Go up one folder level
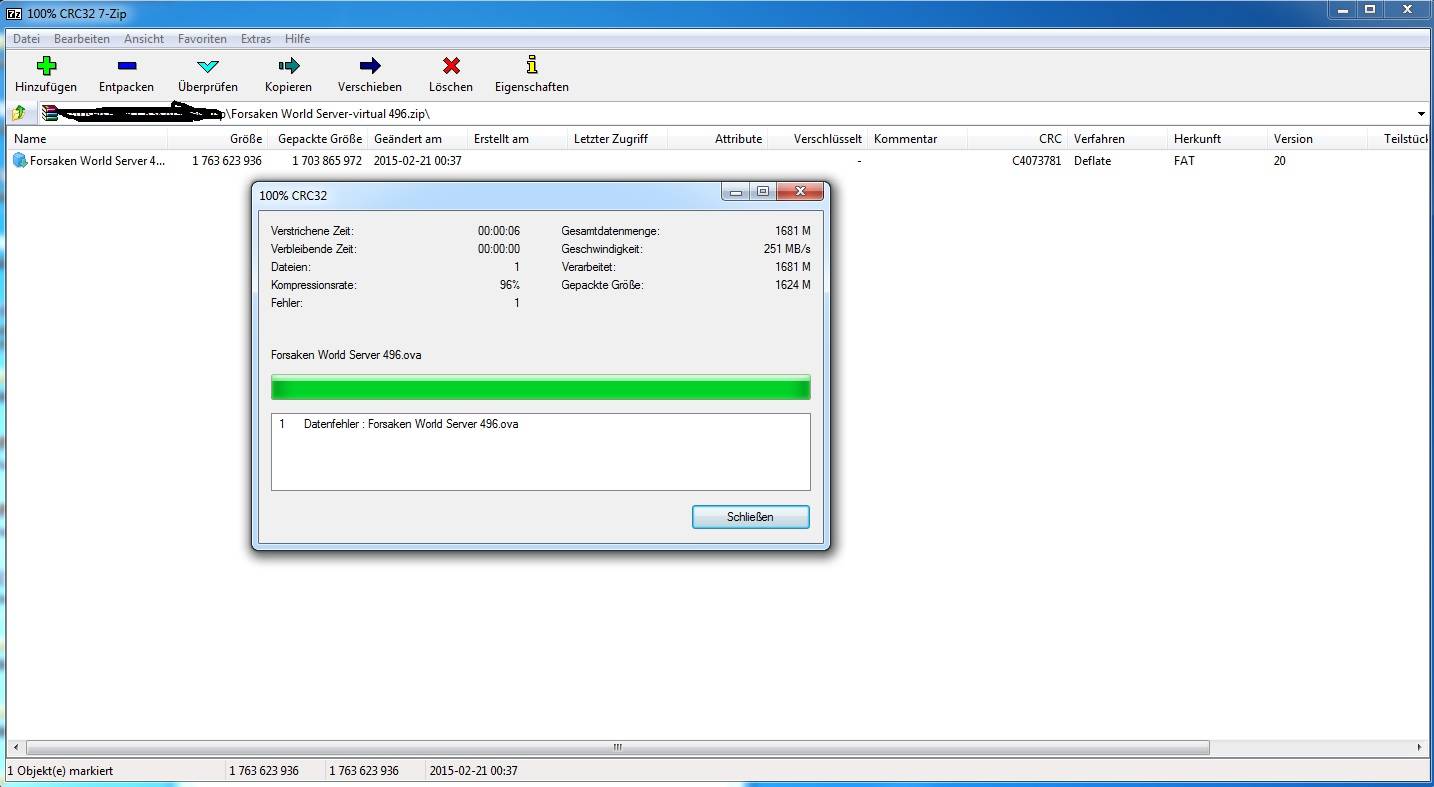 (17, 113)
